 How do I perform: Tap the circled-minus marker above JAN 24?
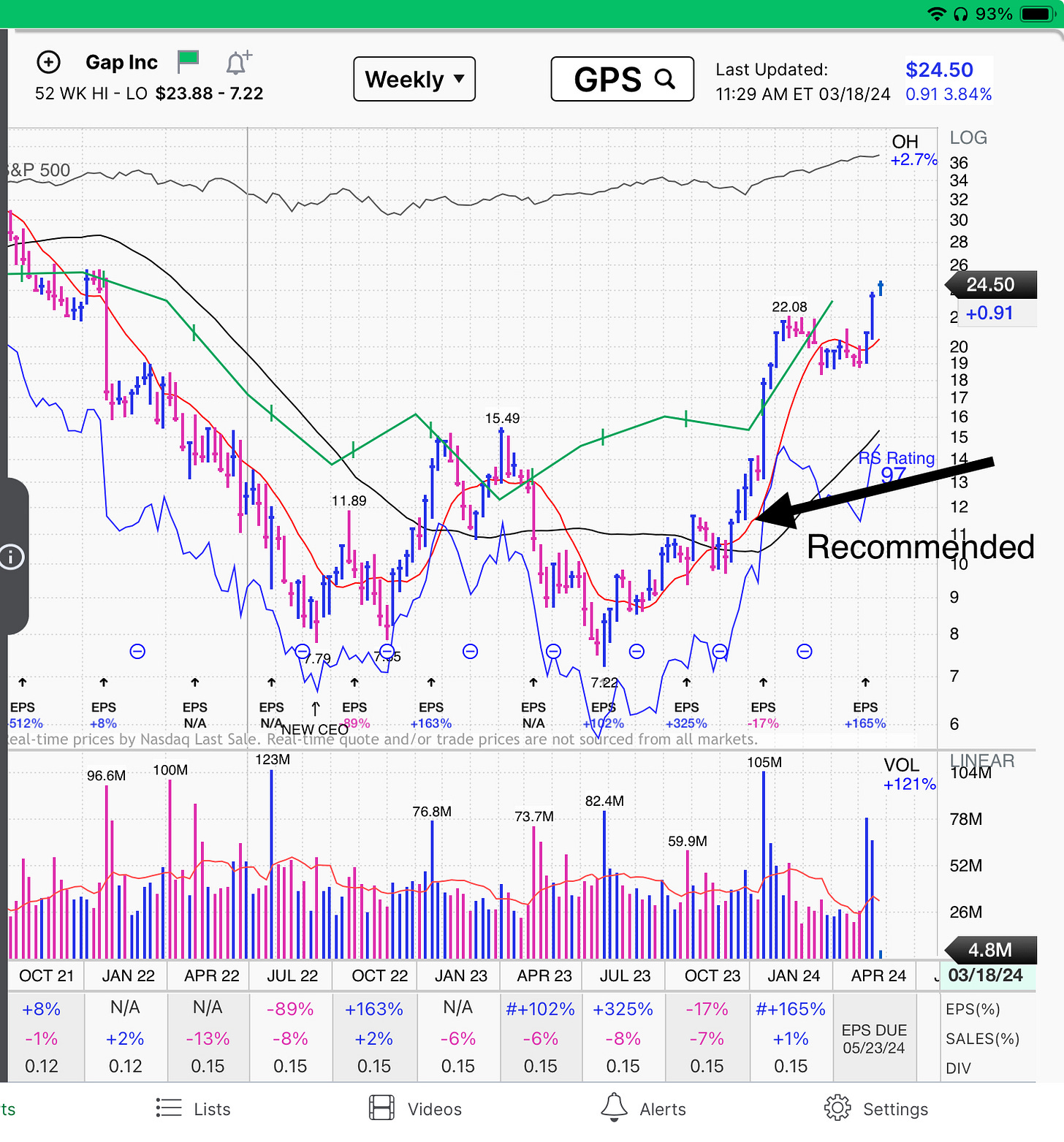pyautogui.click(x=805, y=651)
